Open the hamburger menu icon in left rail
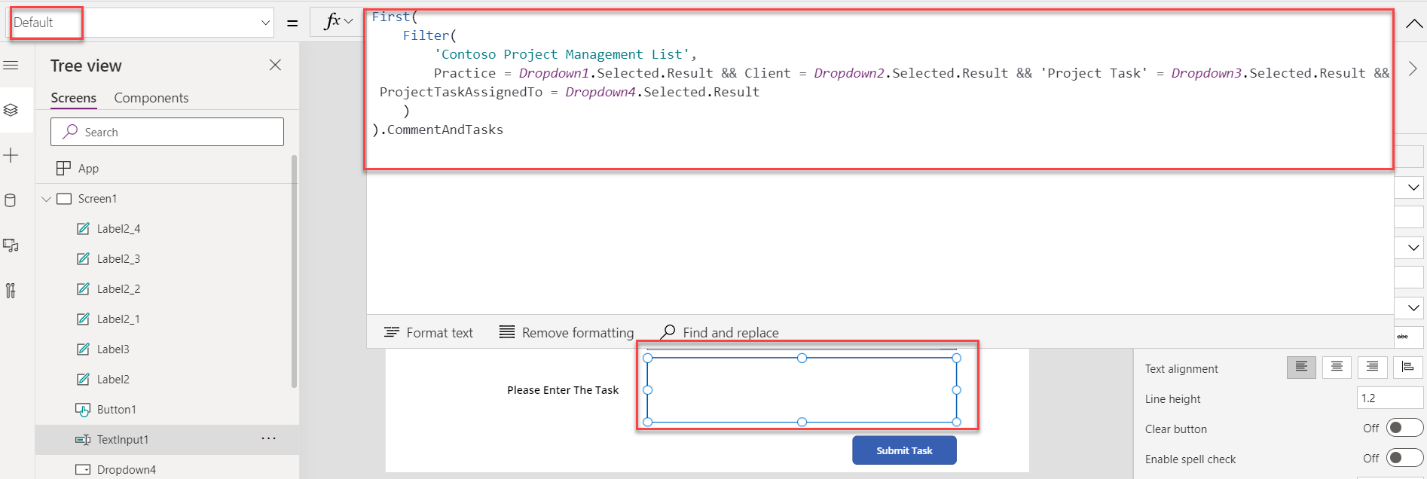This screenshot has width=1427, height=479. (x=11, y=65)
